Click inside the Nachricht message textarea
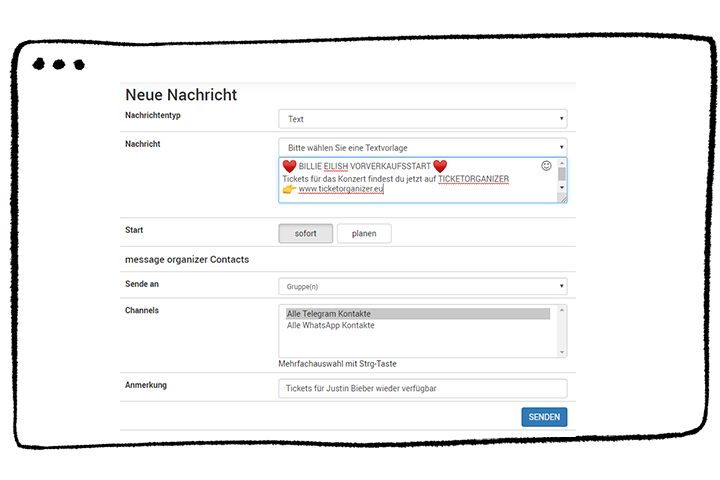This screenshot has height=480, width=720. (x=422, y=180)
